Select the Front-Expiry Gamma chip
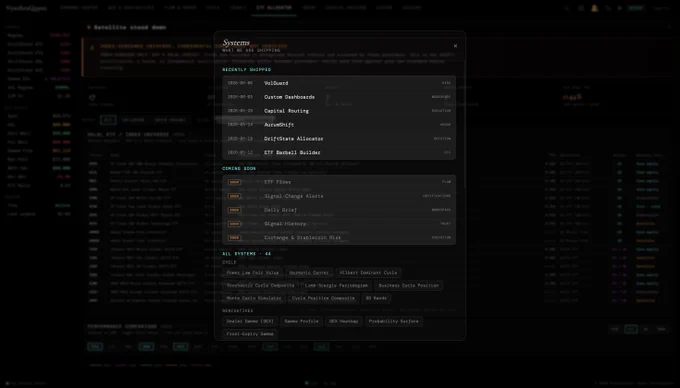The width and height of the screenshot is (680, 388). tap(250, 334)
